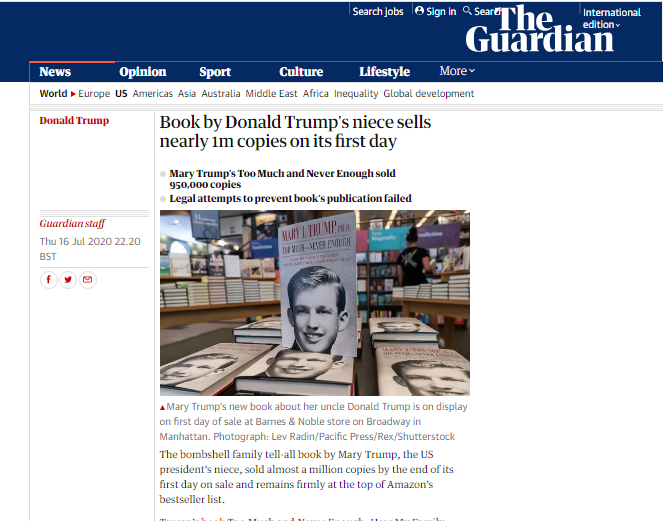This screenshot has height=521, width=663.
Task: Open the News section tab
Action: coord(55,72)
